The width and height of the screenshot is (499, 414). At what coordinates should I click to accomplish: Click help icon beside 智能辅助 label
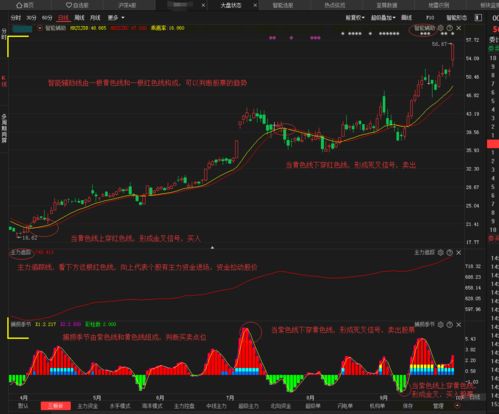coord(449,28)
